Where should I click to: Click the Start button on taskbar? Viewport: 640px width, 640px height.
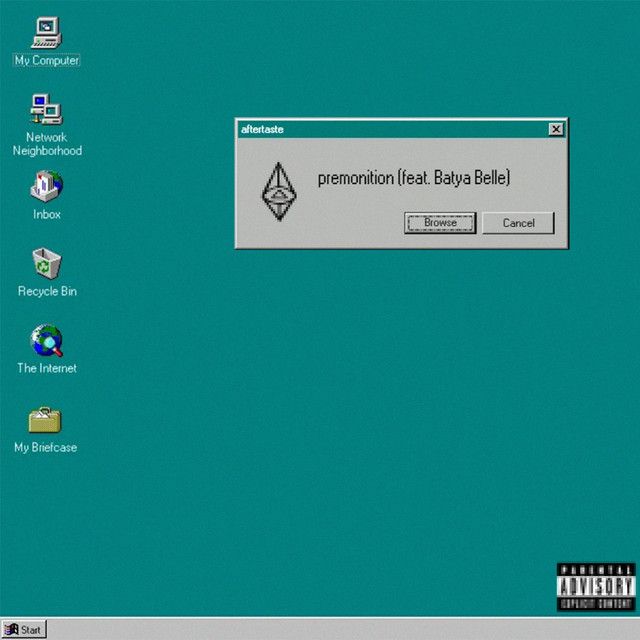tap(24, 630)
